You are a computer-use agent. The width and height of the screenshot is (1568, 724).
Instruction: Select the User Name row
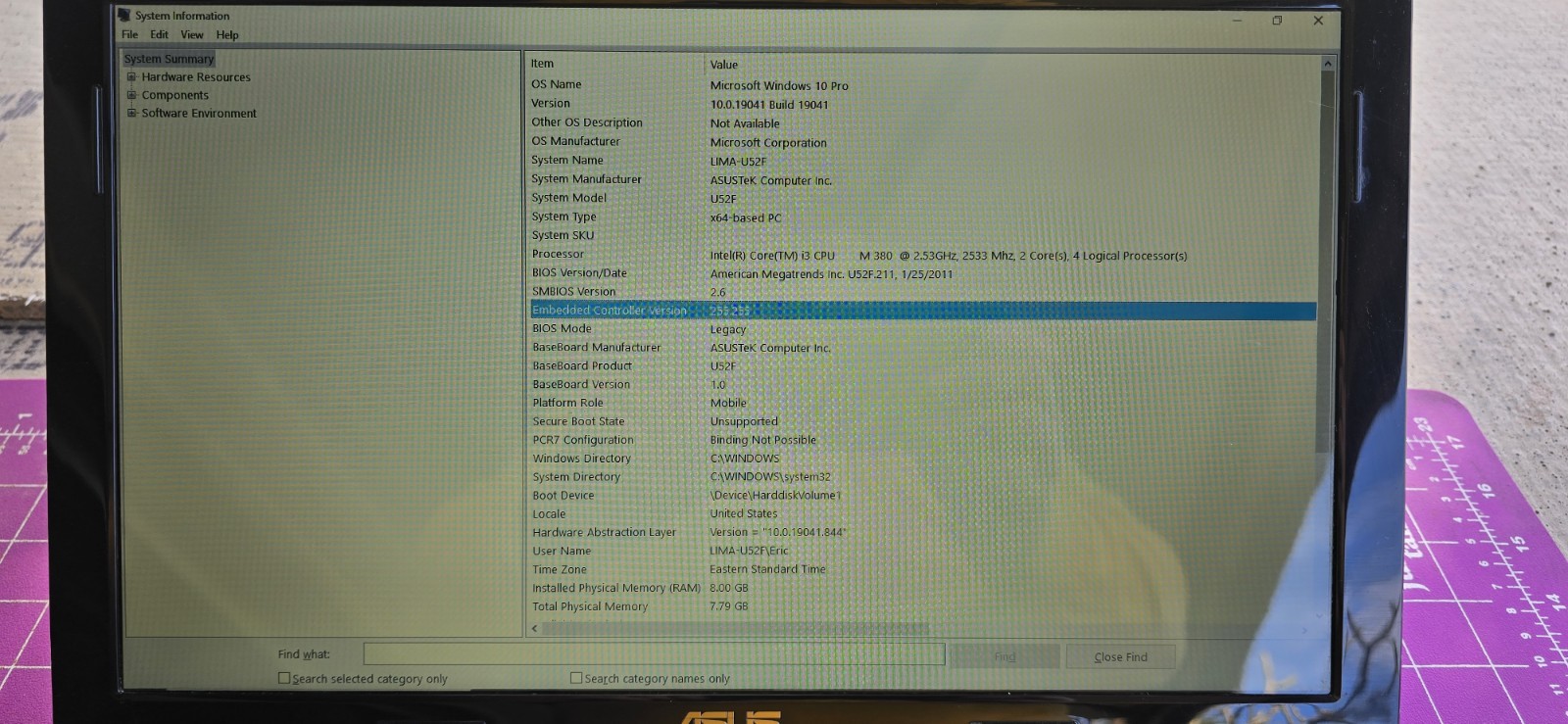921,551
